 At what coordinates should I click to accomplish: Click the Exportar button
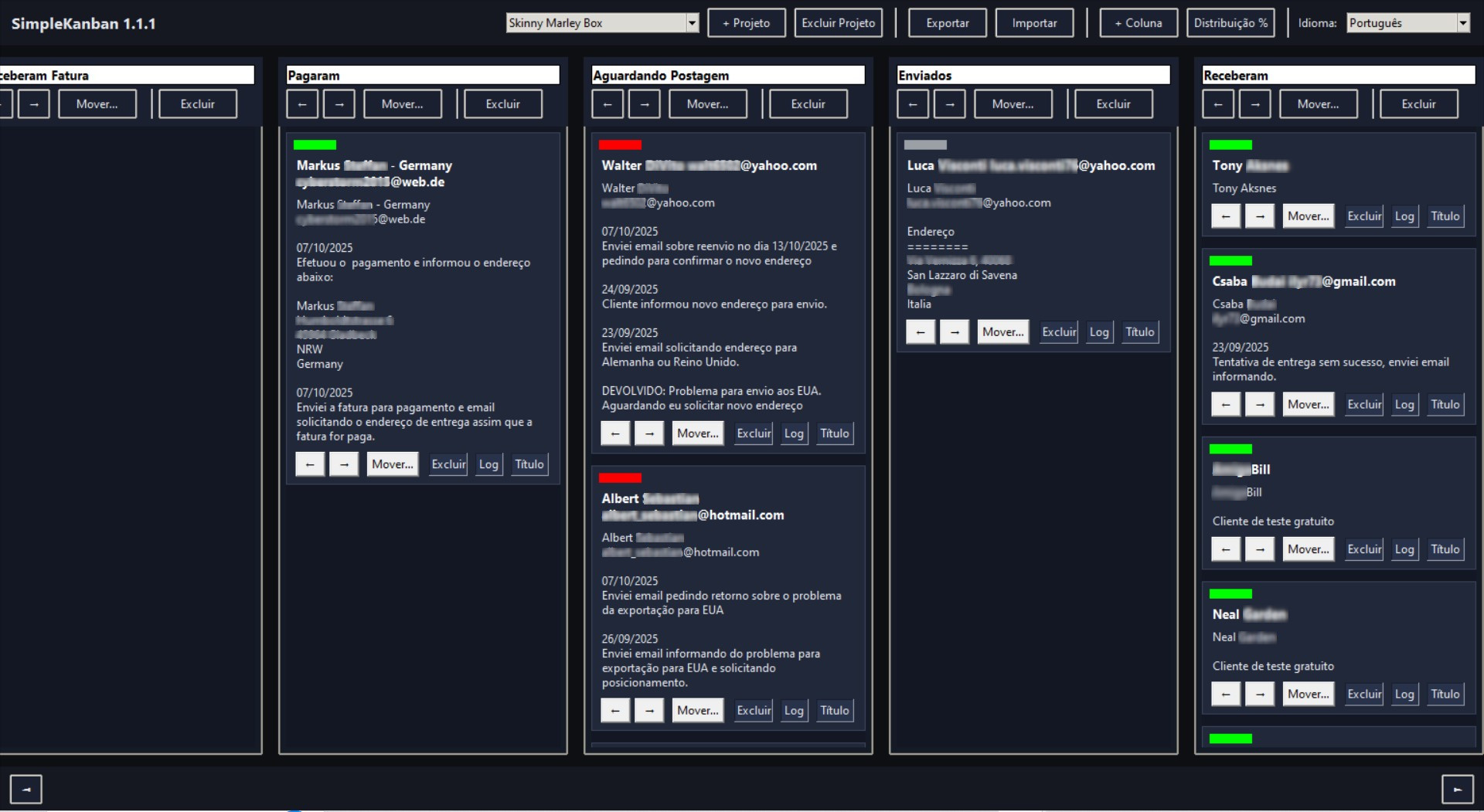tap(947, 22)
